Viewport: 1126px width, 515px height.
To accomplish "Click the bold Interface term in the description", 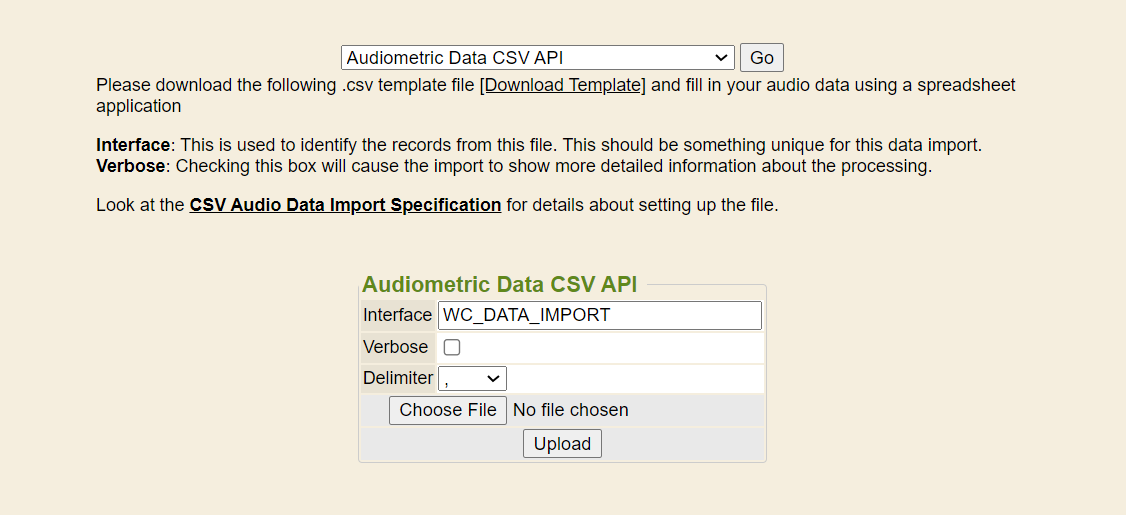I will click(x=133, y=145).
